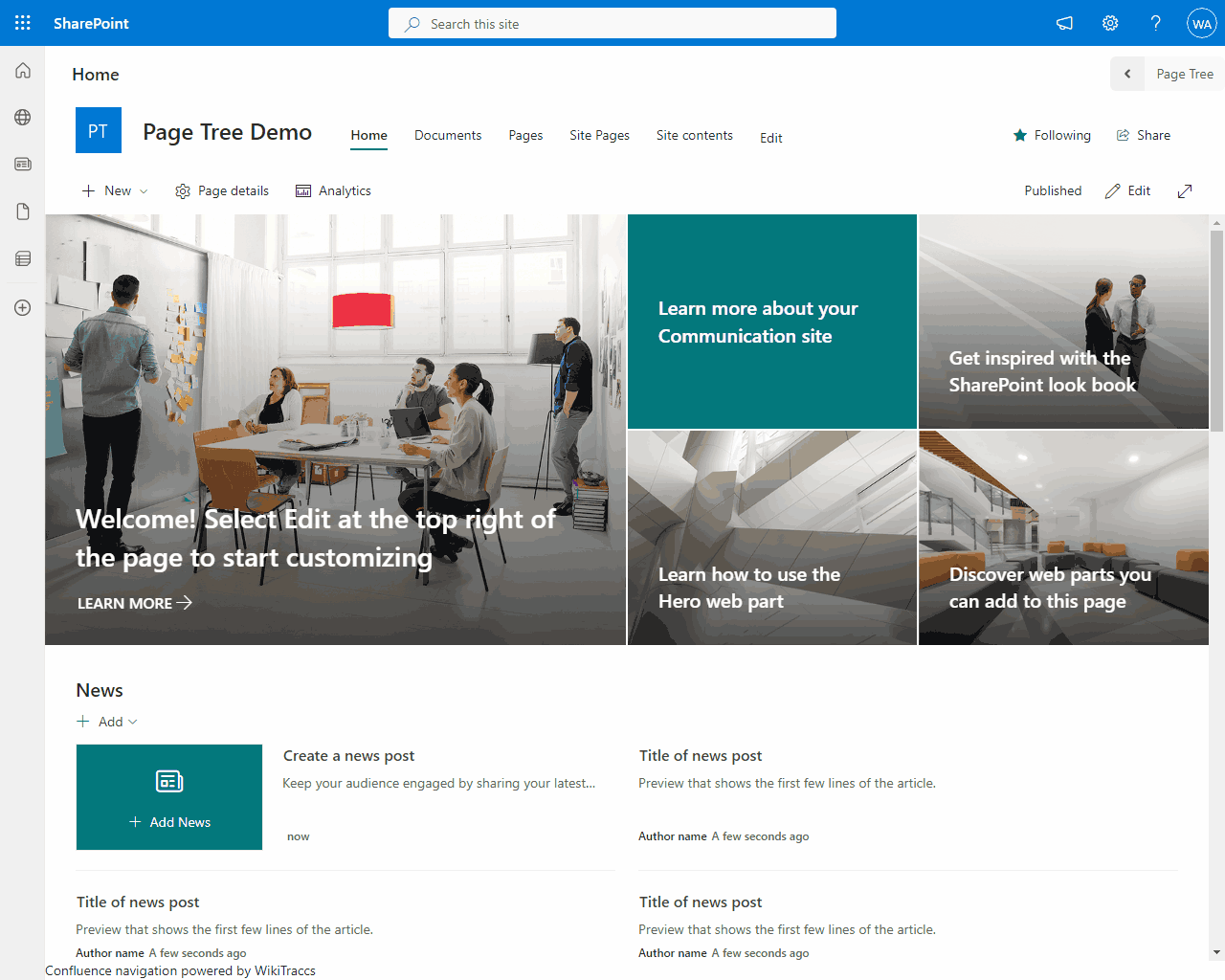The width and height of the screenshot is (1225, 980).
Task: Open the WA account avatar
Action: click(x=1202, y=23)
